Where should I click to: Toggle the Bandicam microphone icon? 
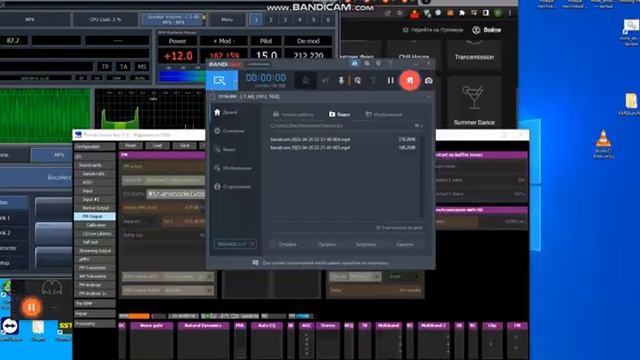coord(341,81)
